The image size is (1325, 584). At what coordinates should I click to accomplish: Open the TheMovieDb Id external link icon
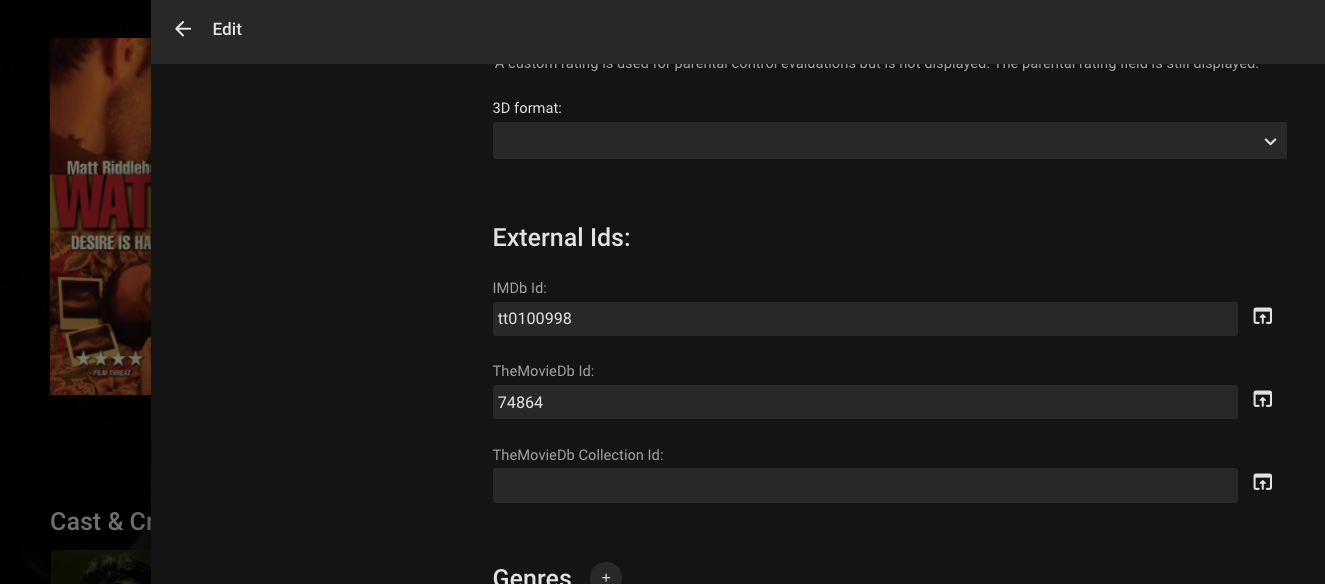pos(1262,400)
